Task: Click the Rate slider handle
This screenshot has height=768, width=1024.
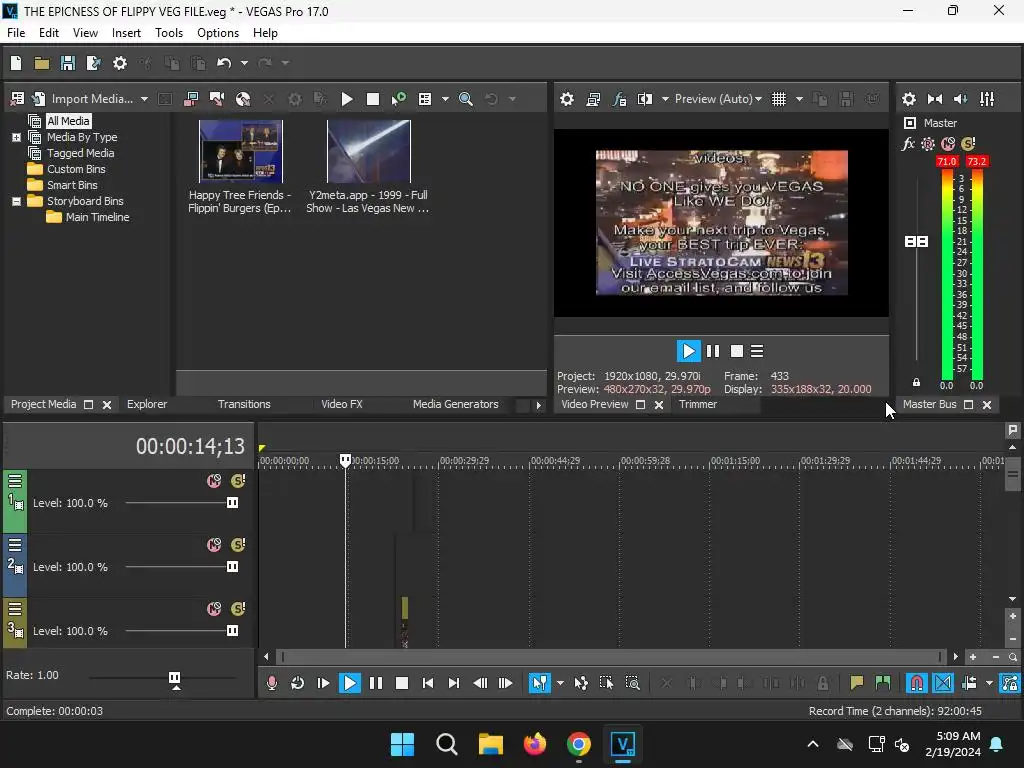Action: pyautogui.click(x=174, y=678)
